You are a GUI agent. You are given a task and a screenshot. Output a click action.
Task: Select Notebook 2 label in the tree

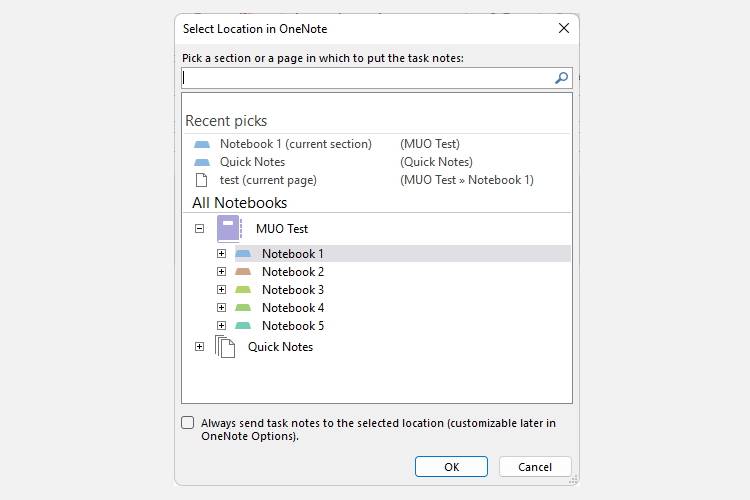pos(293,272)
